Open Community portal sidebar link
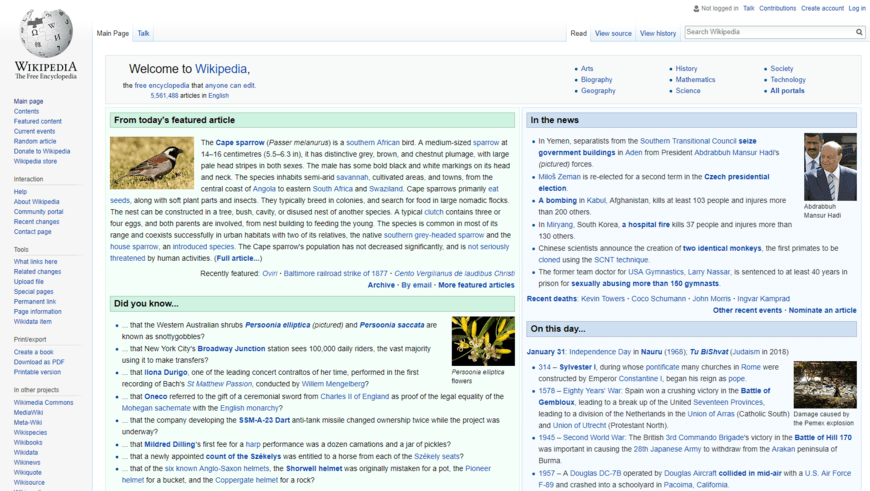870x491 pixels. coord(39,212)
